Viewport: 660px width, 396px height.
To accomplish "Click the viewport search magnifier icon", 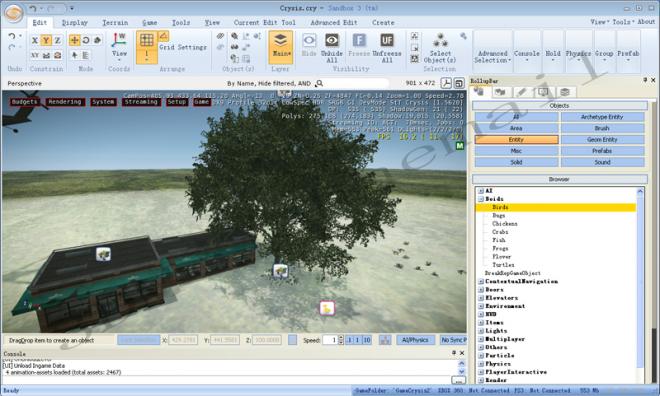I will point(319,83).
